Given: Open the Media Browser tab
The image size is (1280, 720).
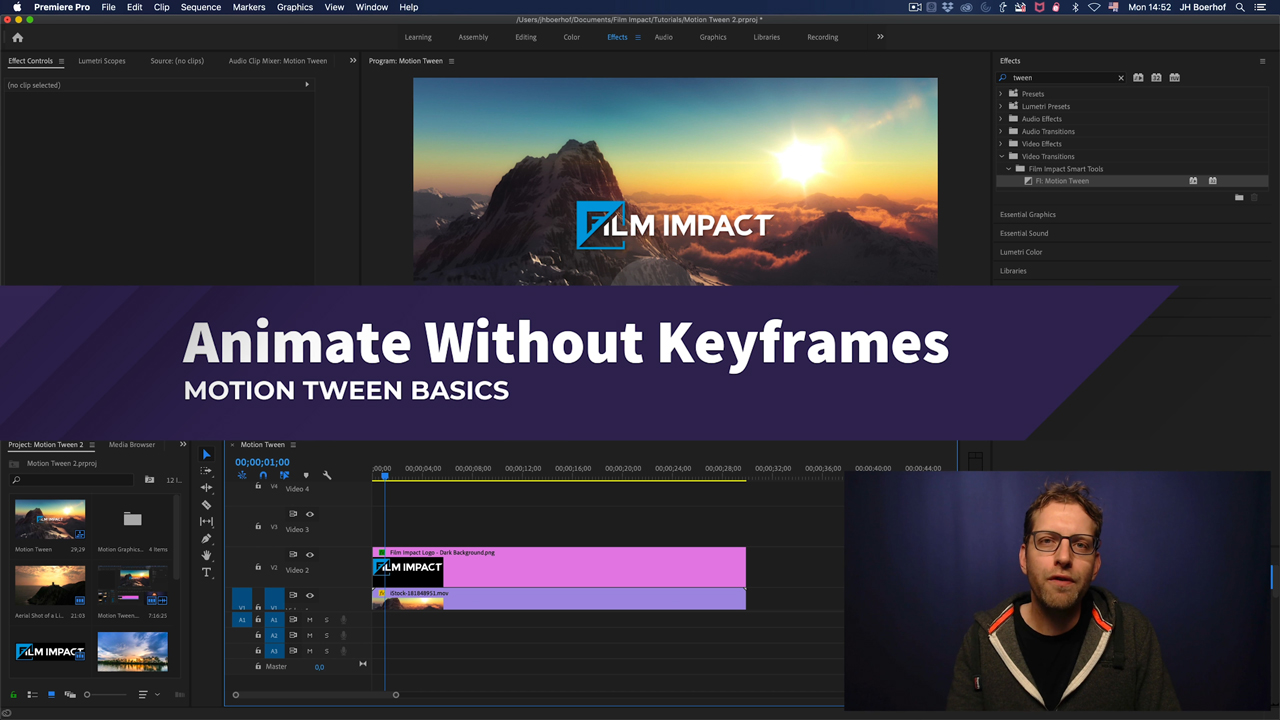Looking at the screenshot, I should (x=132, y=444).
